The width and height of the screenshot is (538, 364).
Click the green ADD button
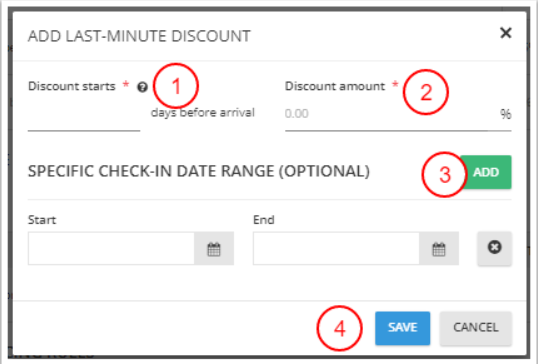486,172
